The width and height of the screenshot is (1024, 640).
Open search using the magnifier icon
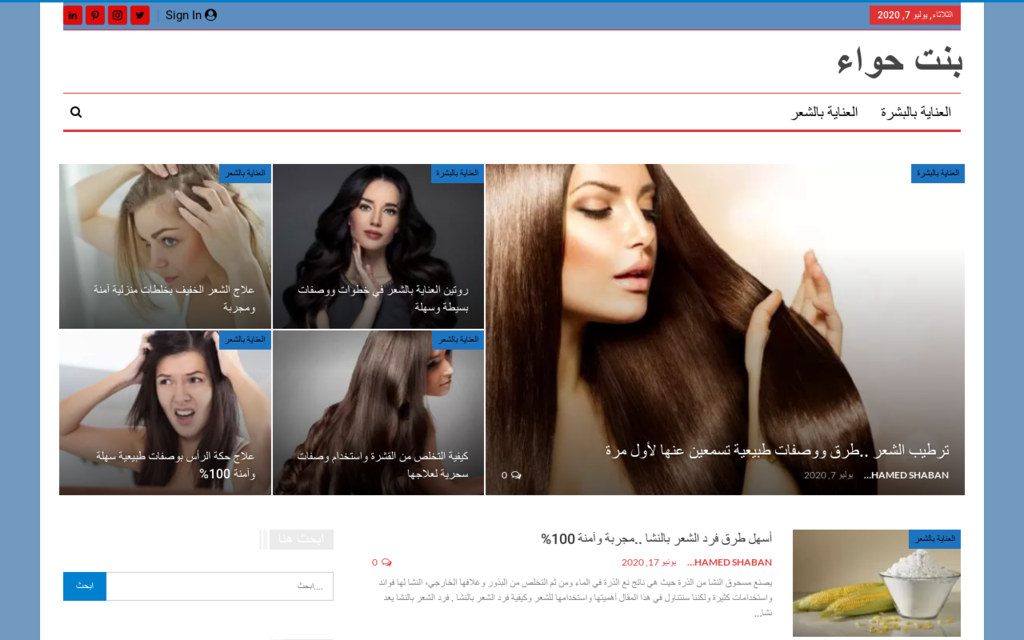click(75, 112)
